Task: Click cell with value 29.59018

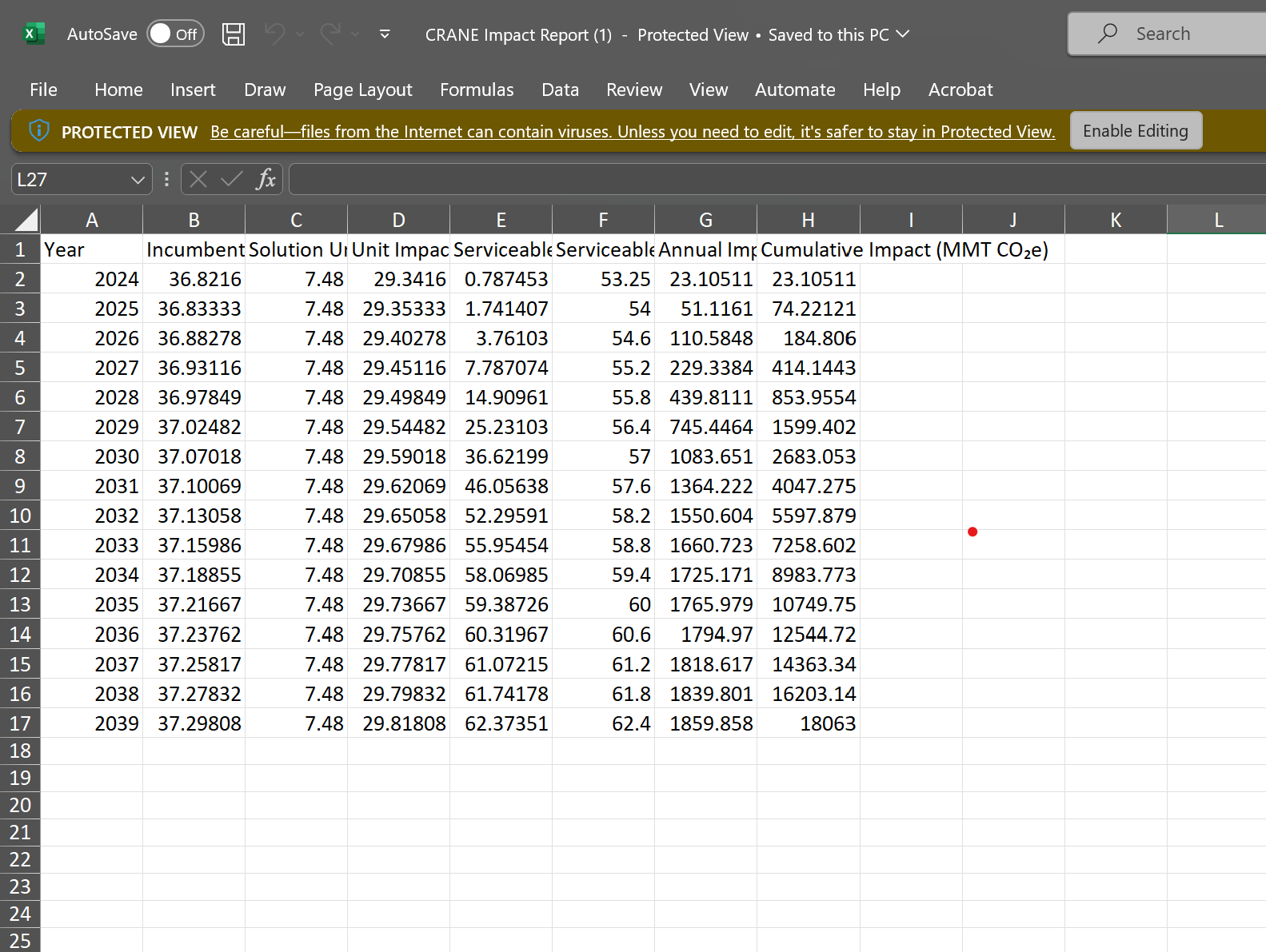Action: click(x=399, y=456)
